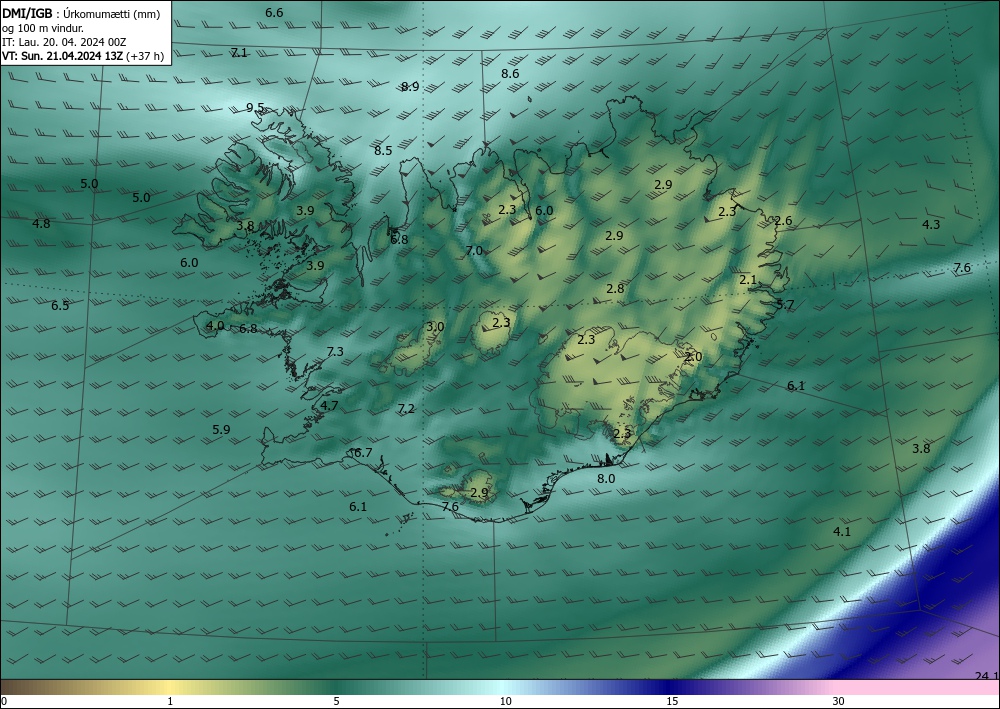Click the init time 'IT: Lau. 20. 04. 2024 00Z'
Image resolution: width=1000 pixels, height=709 pixels.
tap(64, 42)
